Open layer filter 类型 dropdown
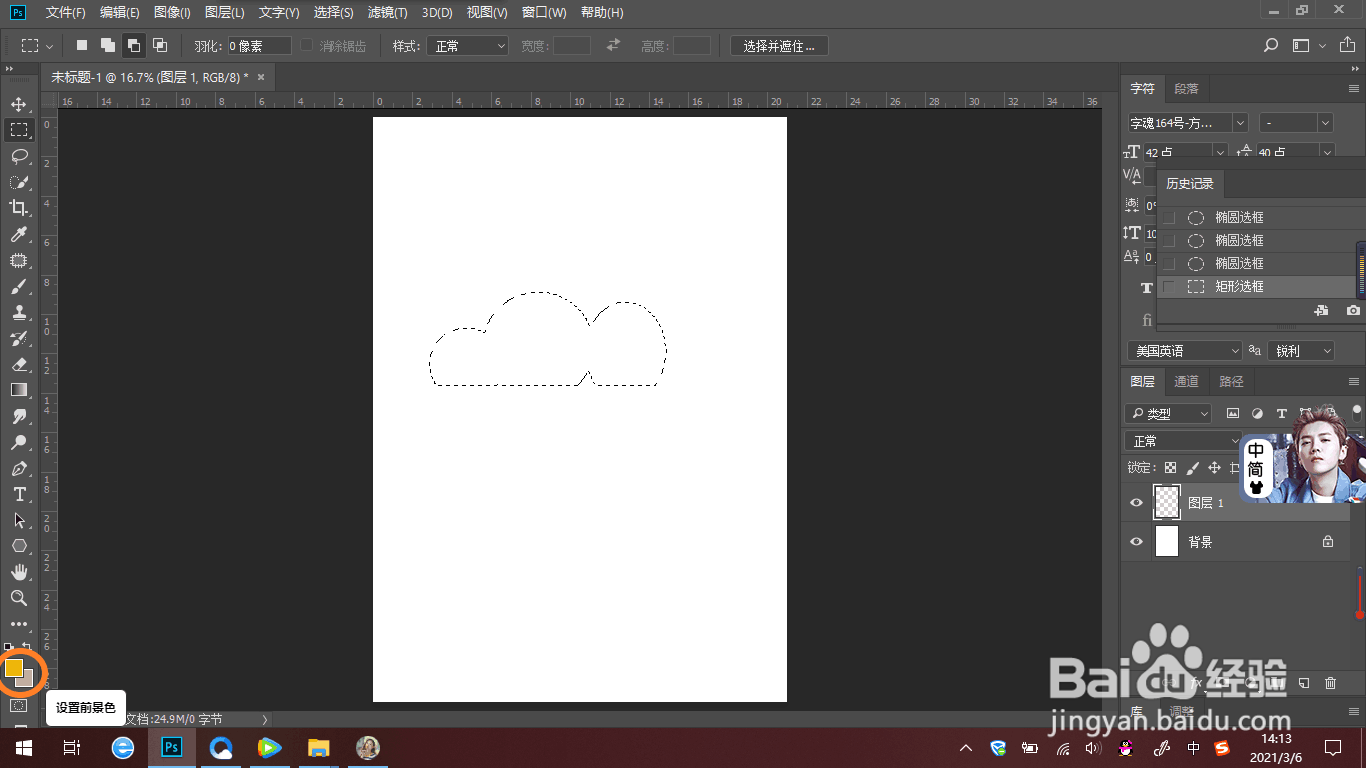 [x=1168, y=413]
